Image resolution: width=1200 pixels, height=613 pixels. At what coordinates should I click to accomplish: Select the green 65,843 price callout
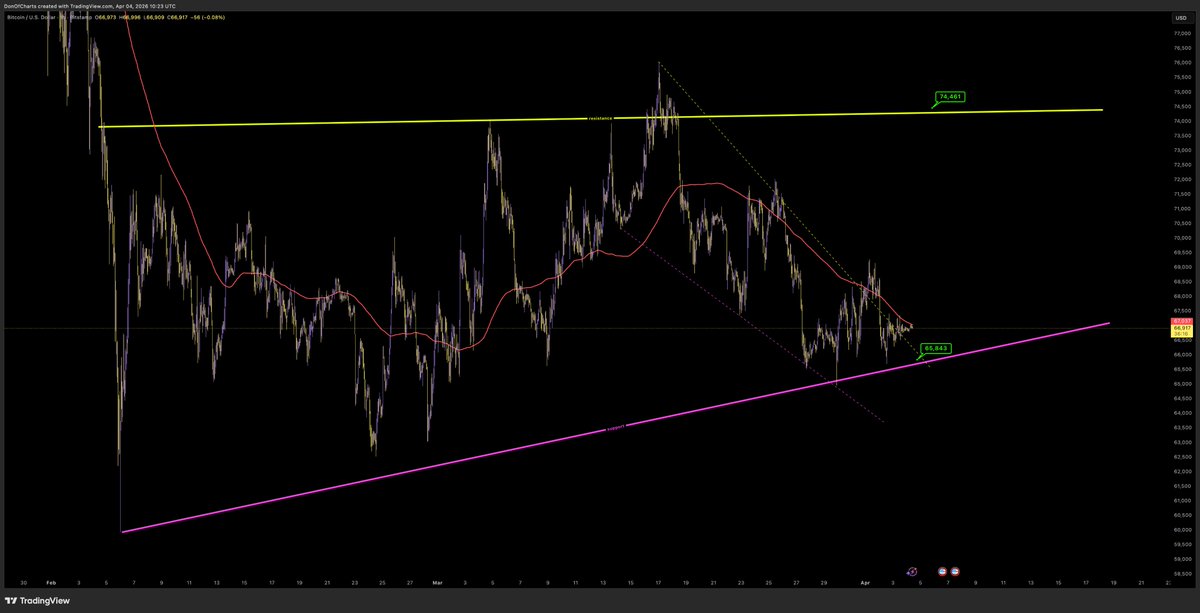click(934, 349)
